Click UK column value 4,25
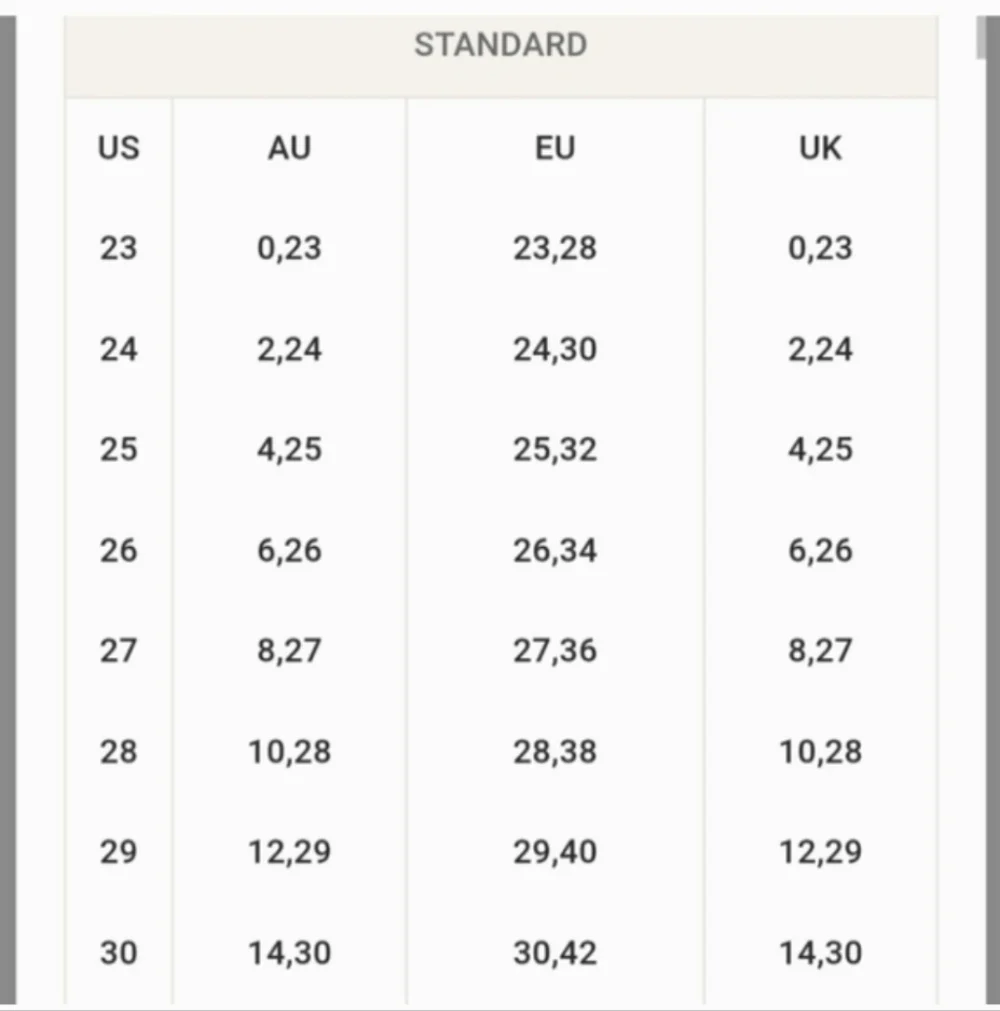This screenshot has height=1011, width=1000. coord(820,449)
